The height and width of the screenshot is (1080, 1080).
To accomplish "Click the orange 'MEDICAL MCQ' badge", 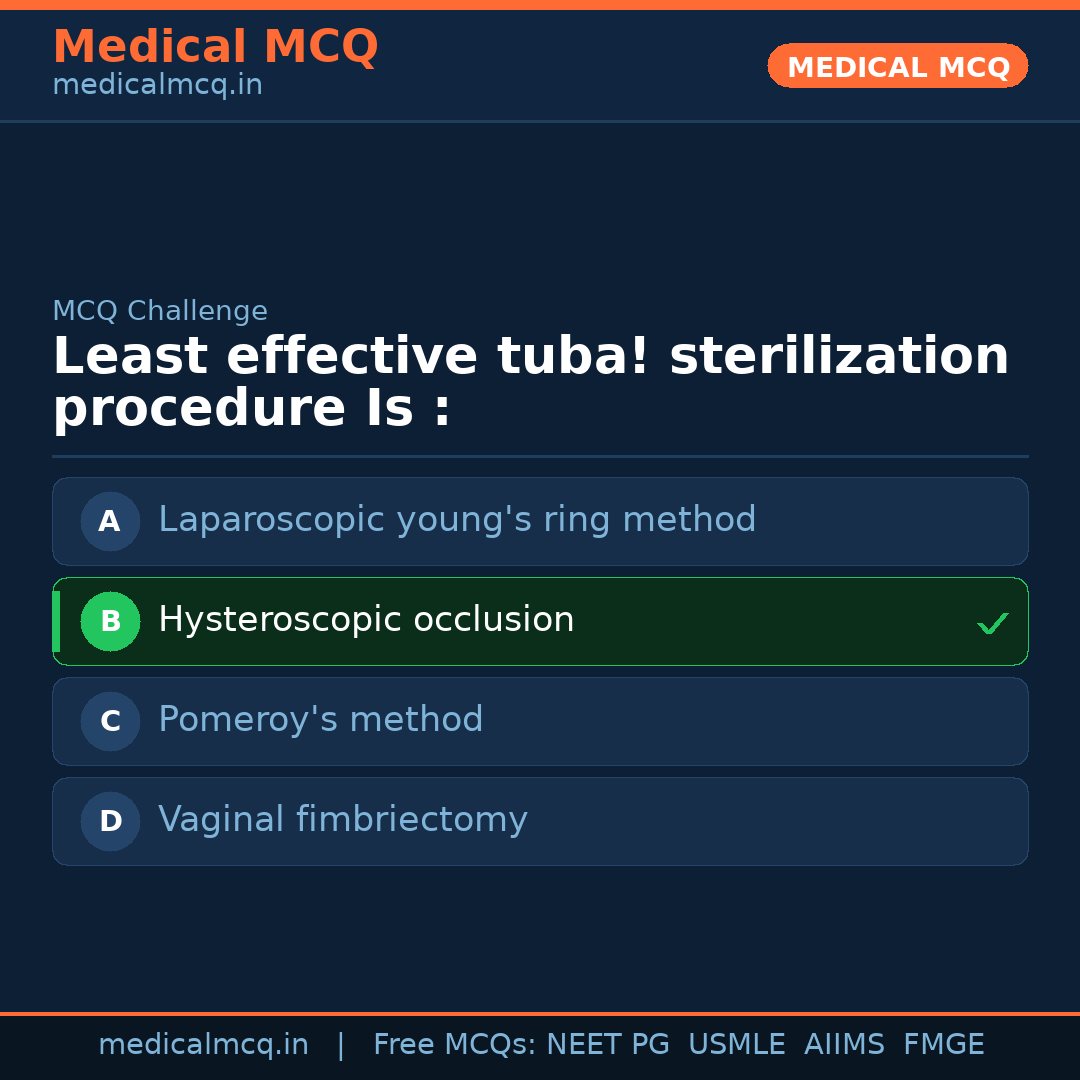I will pyautogui.click(x=897, y=66).
